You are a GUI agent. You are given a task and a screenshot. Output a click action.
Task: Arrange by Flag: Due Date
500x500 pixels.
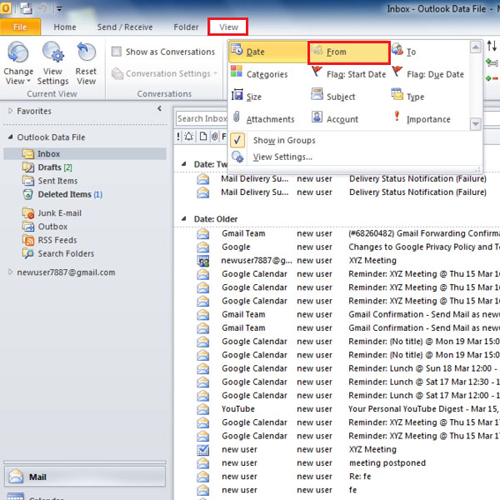click(x=428, y=74)
